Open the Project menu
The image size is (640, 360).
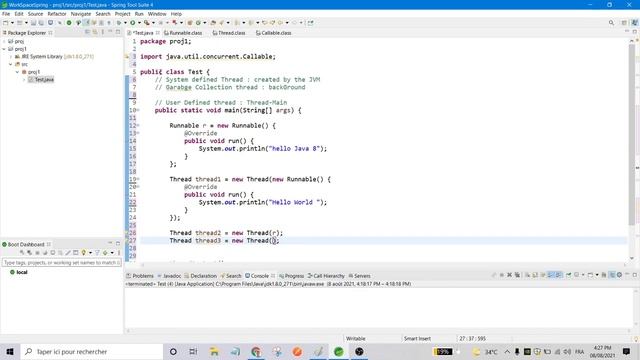coord(122,14)
